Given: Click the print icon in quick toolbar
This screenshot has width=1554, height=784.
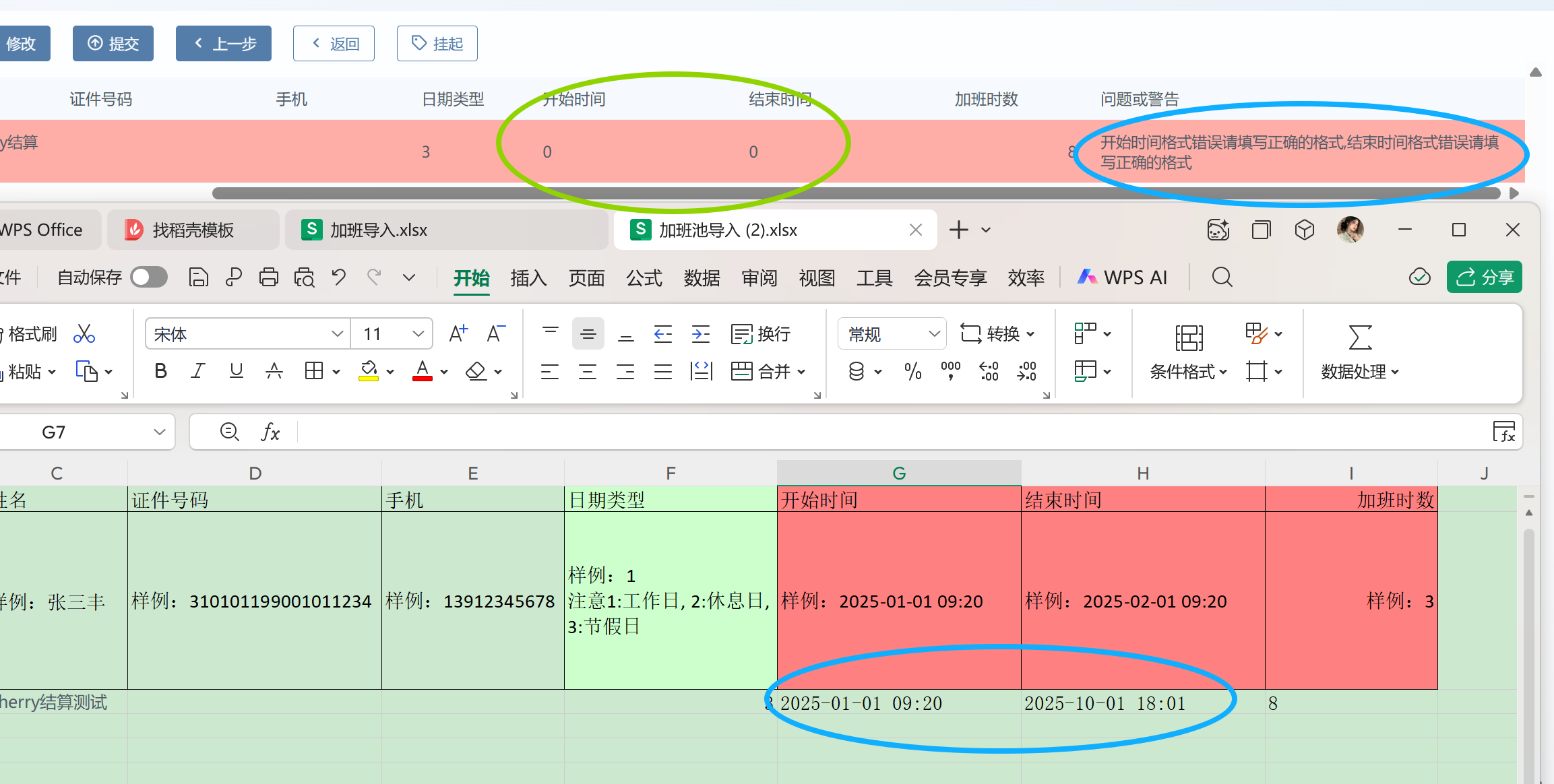Looking at the screenshot, I should (268, 277).
